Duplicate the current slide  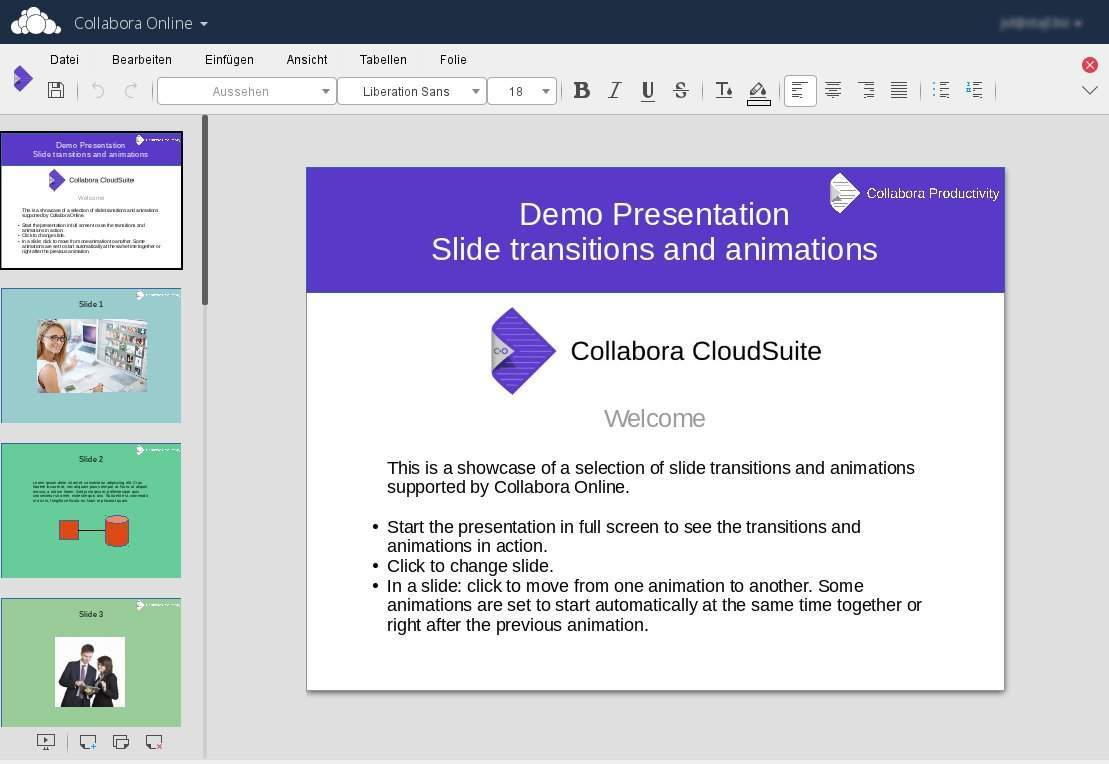click(x=121, y=742)
